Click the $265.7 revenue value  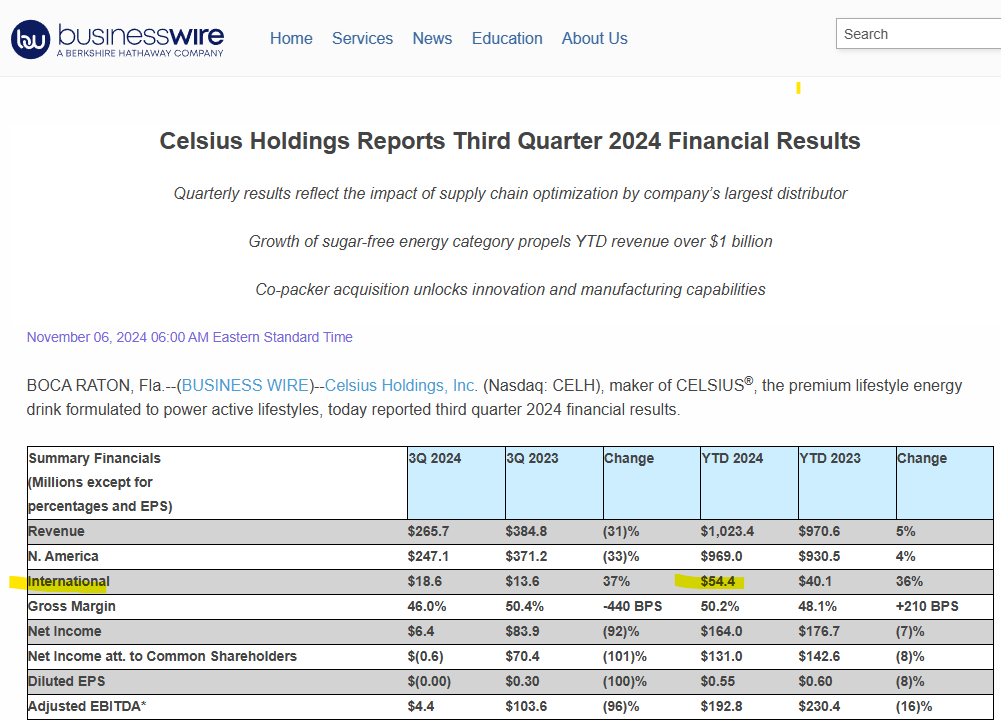point(428,531)
